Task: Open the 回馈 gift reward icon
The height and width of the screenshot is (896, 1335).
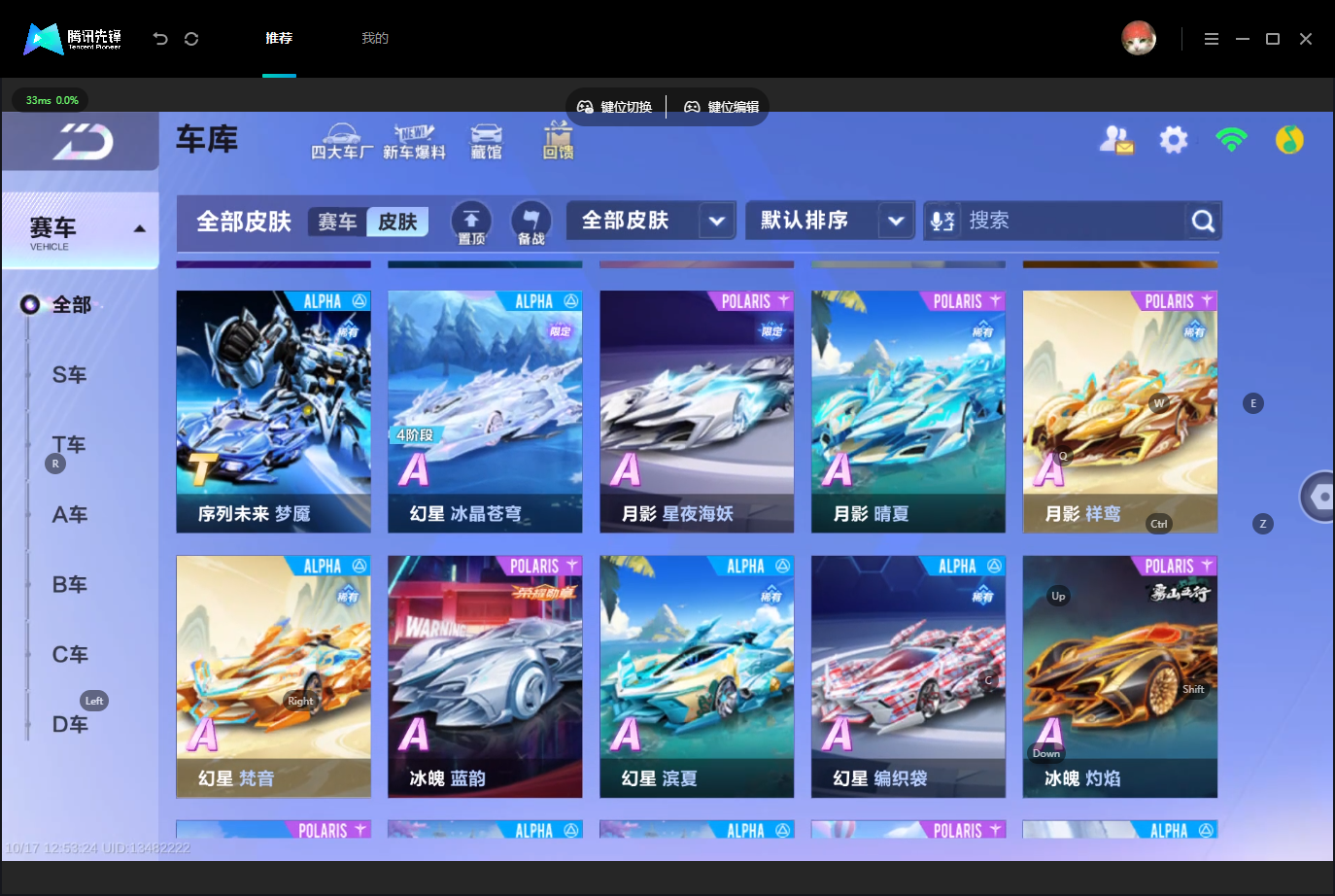Action: [558, 141]
